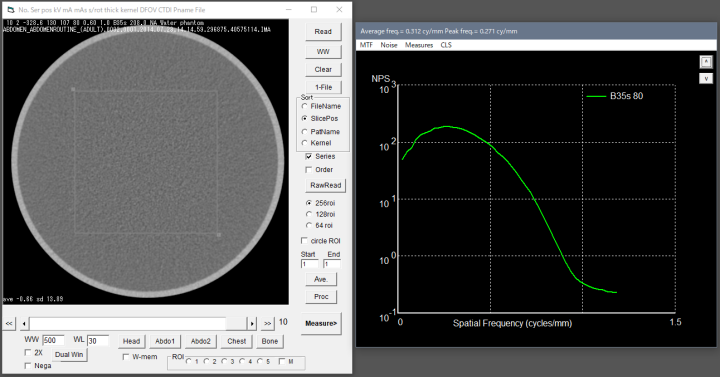Apply the Abdo1 window preset
Screen dimensions: 720x377
coord(165,341)
